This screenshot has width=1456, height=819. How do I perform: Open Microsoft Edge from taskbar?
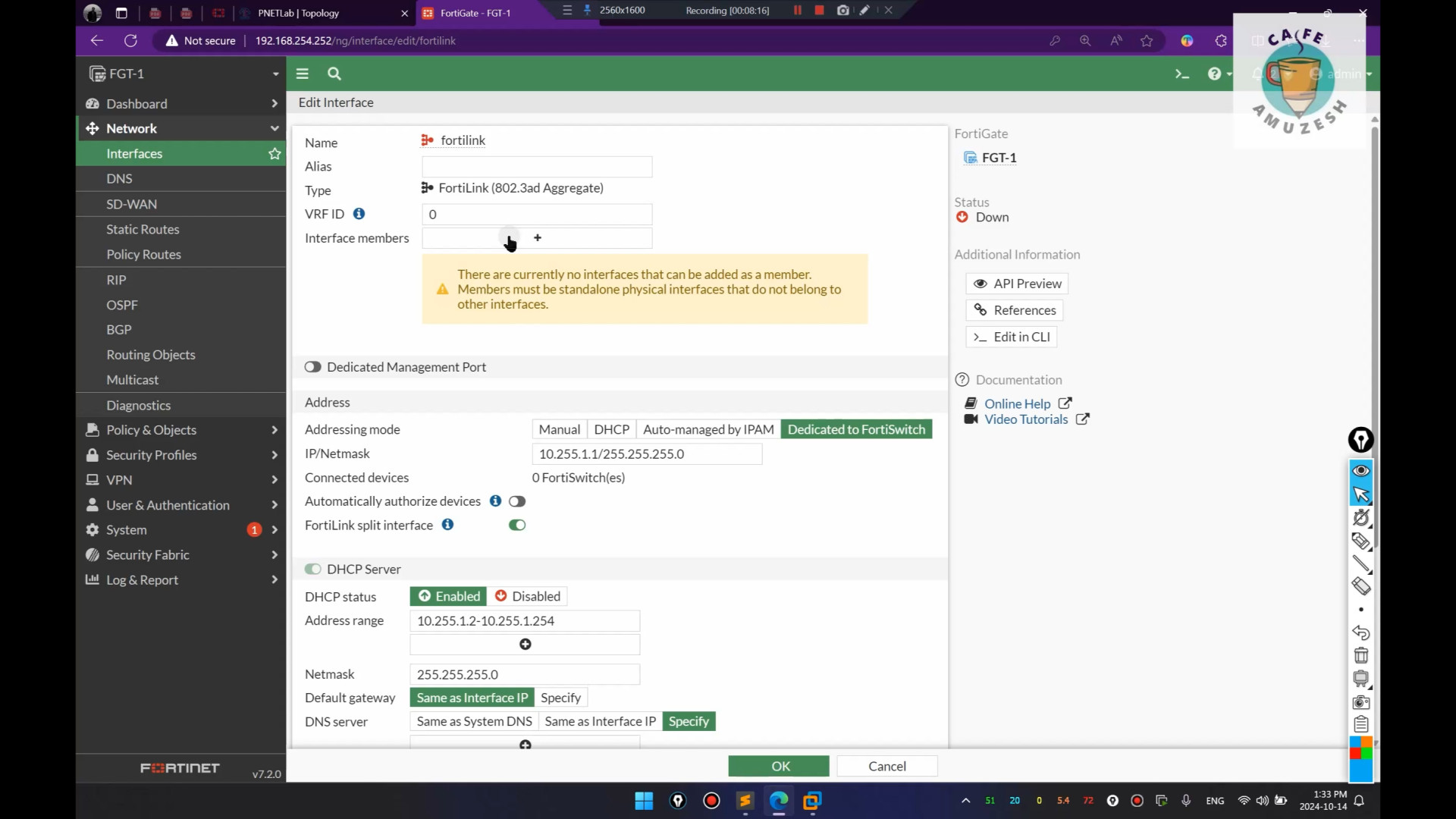click(x=779, y=801)
